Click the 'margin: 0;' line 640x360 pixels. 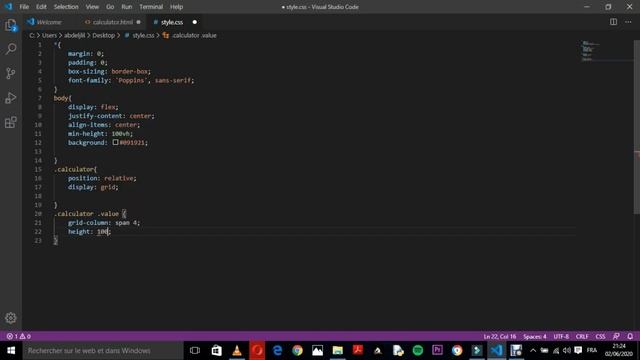(x=86, y=53)
